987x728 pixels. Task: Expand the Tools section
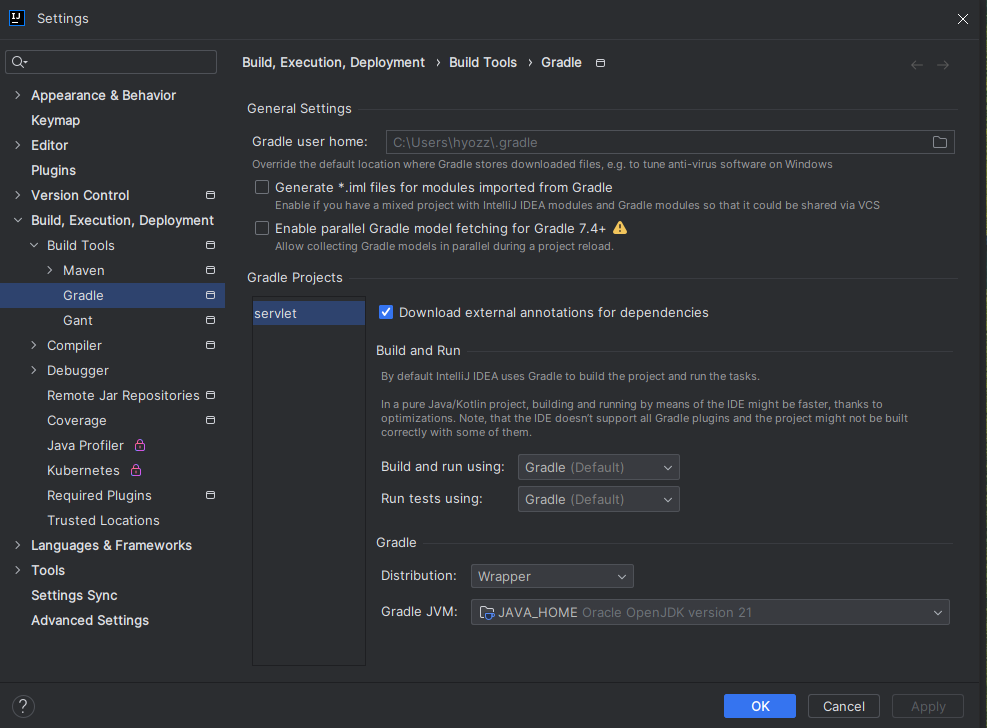[18, 570]
